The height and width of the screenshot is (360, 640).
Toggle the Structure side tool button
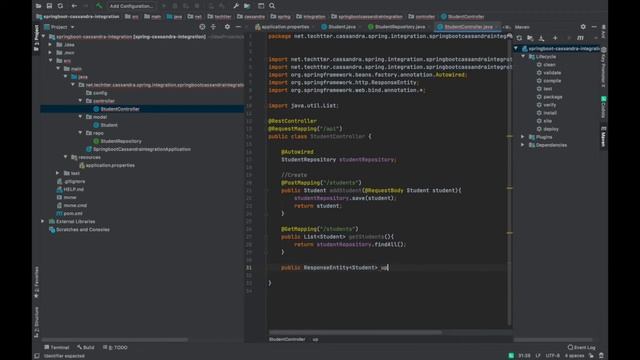(36, 322)
